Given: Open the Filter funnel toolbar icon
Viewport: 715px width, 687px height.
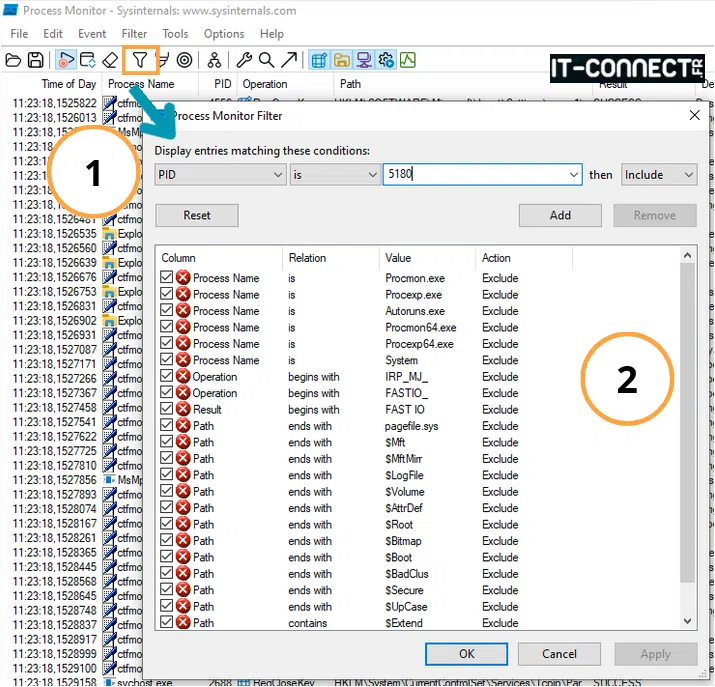Looking at the screenshot, I should pyautogui.click(x=140, y=60).
